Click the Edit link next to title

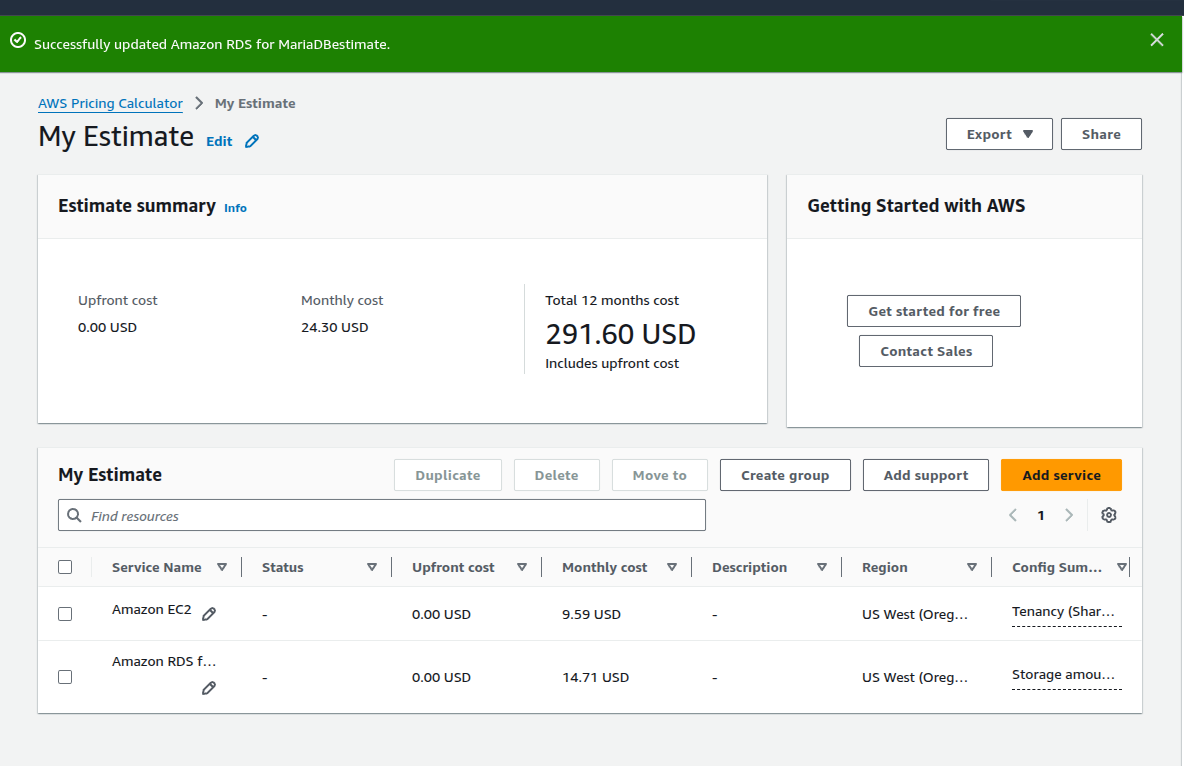click(x=219, y=141)
